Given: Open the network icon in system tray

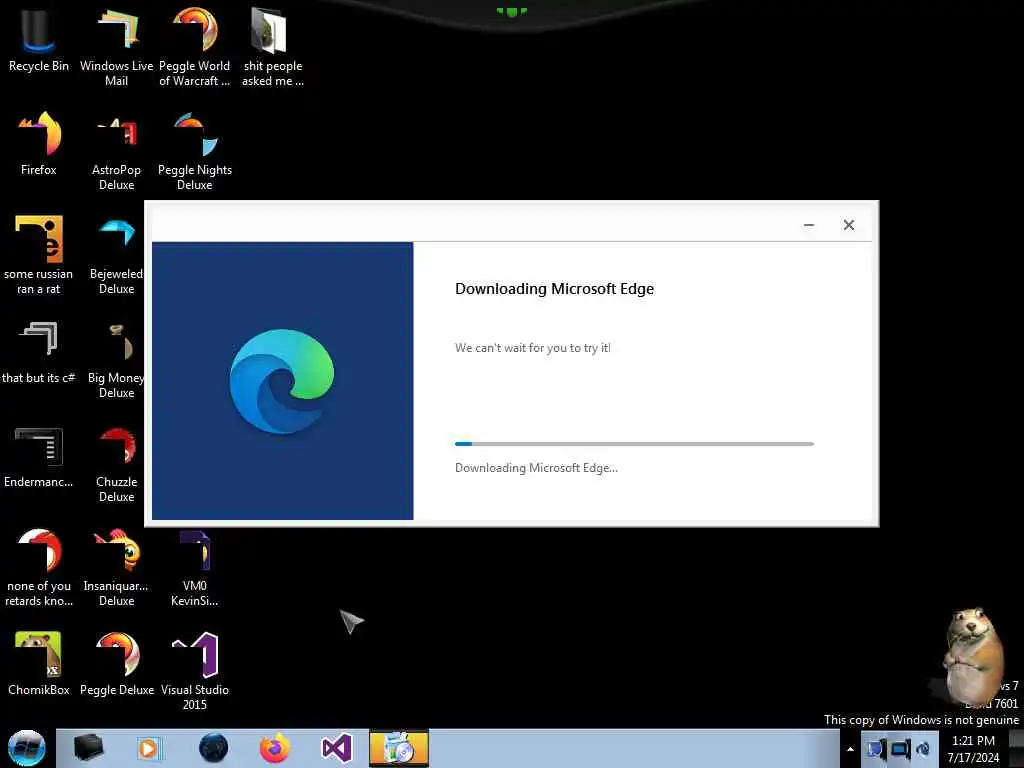Looking at the screenshot, I should (899, 749).
